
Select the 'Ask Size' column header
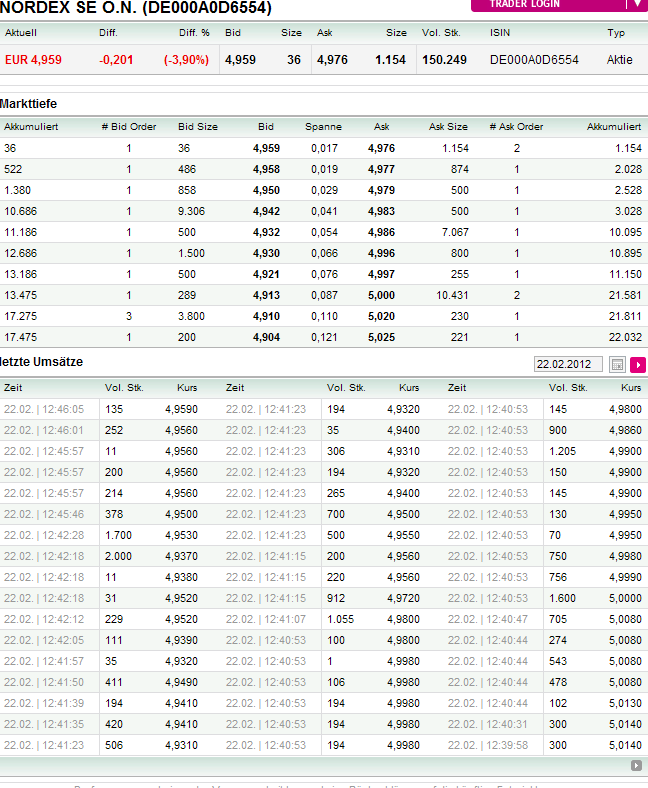[x=448, y=127]
